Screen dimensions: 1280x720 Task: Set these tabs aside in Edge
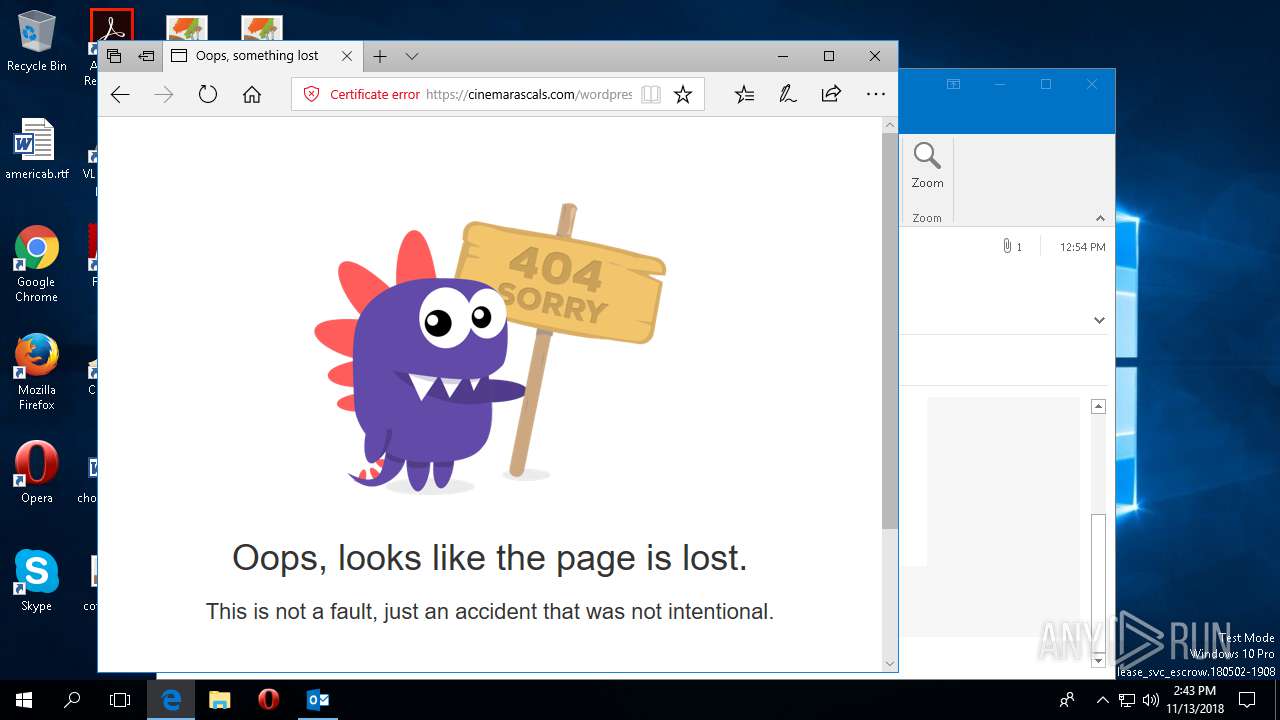tap(146, 56)
